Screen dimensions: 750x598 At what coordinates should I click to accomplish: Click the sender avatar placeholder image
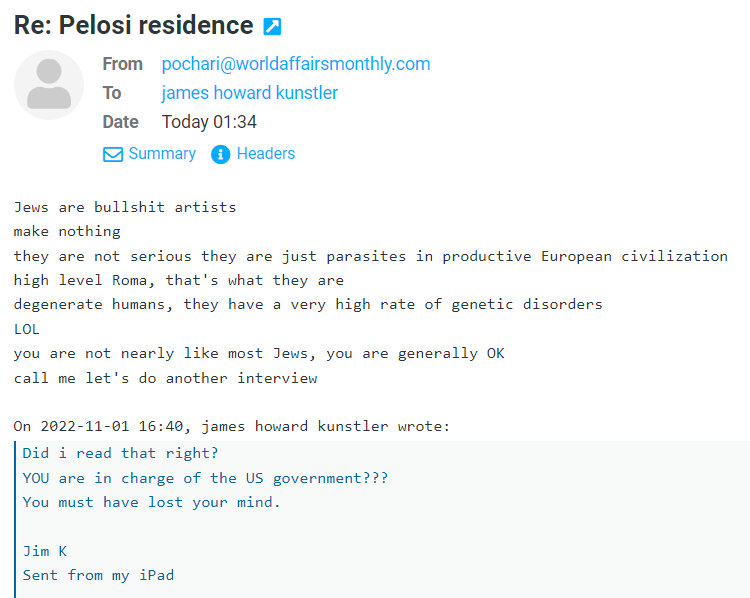point(49,85)
